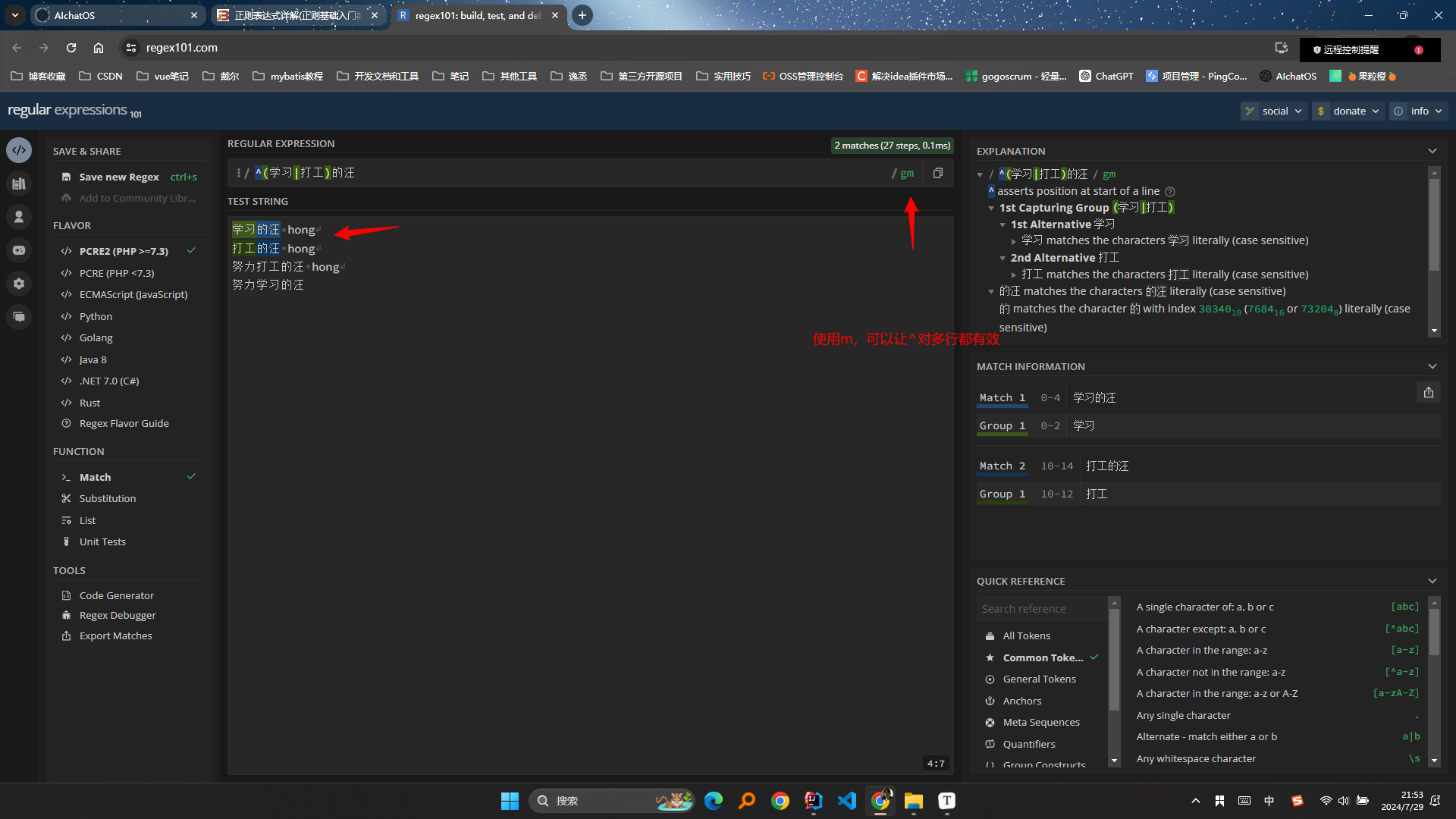Open the live help chat sidebar icon
1456x819 pixels.
(19, 317)
